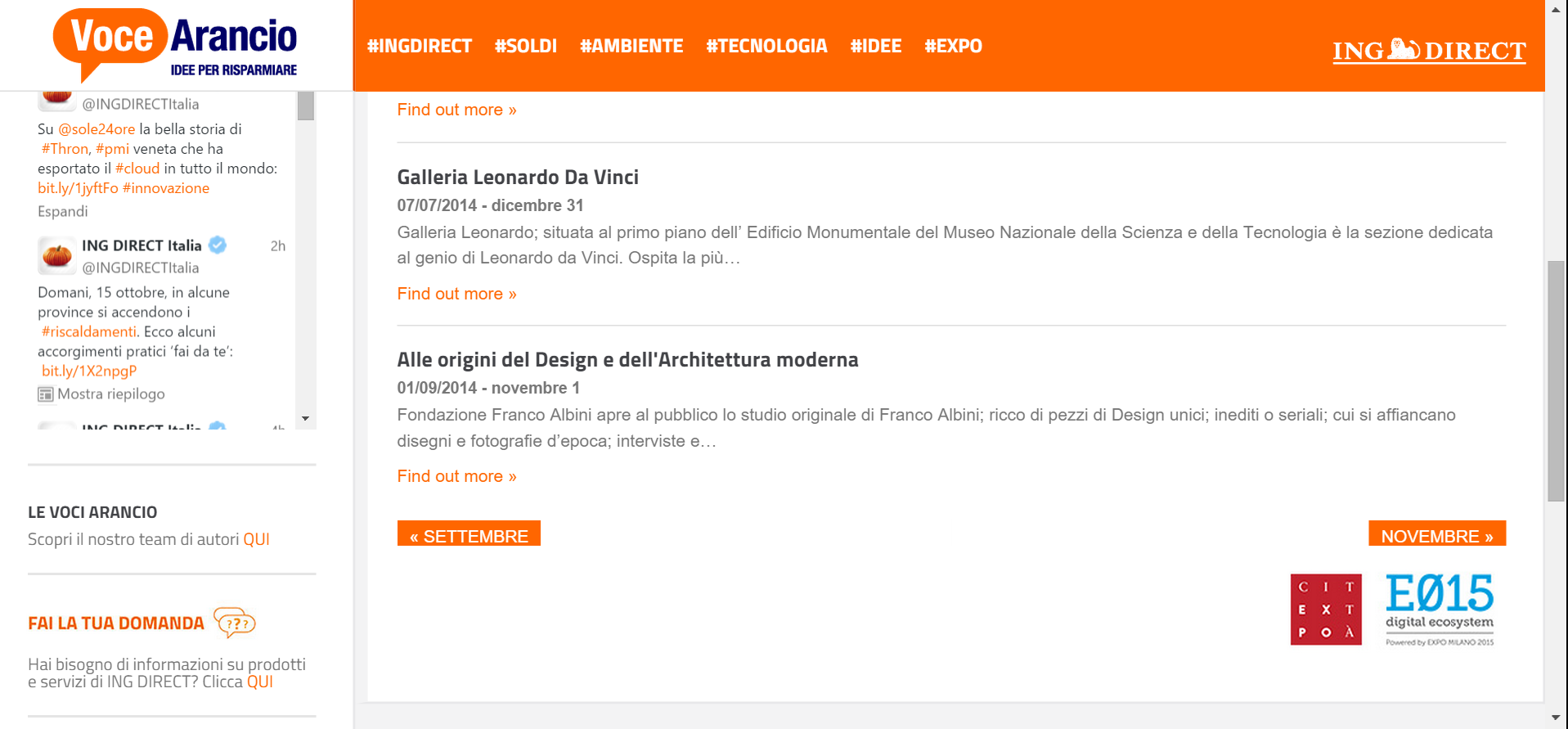
Task: Click QUI link for team di autori
Action: tap(256, 539)
